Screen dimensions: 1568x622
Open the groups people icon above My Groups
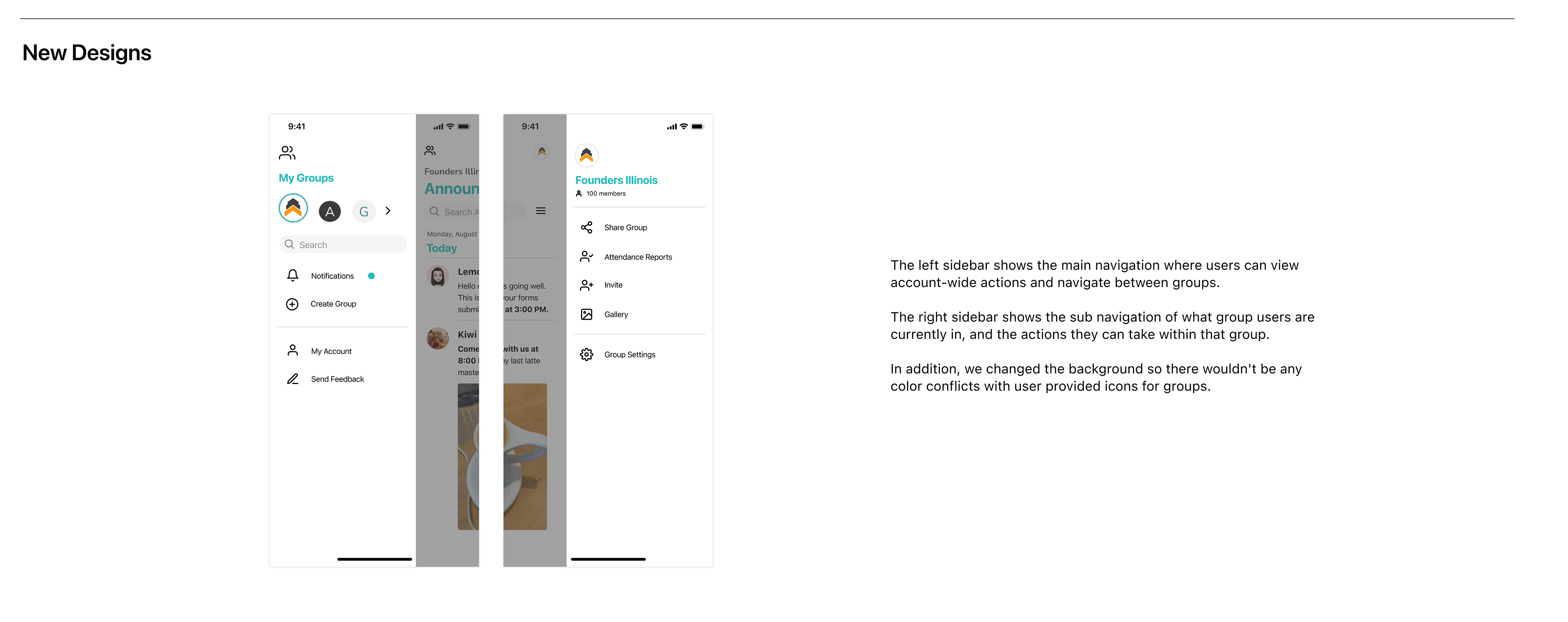click(287, 152)
